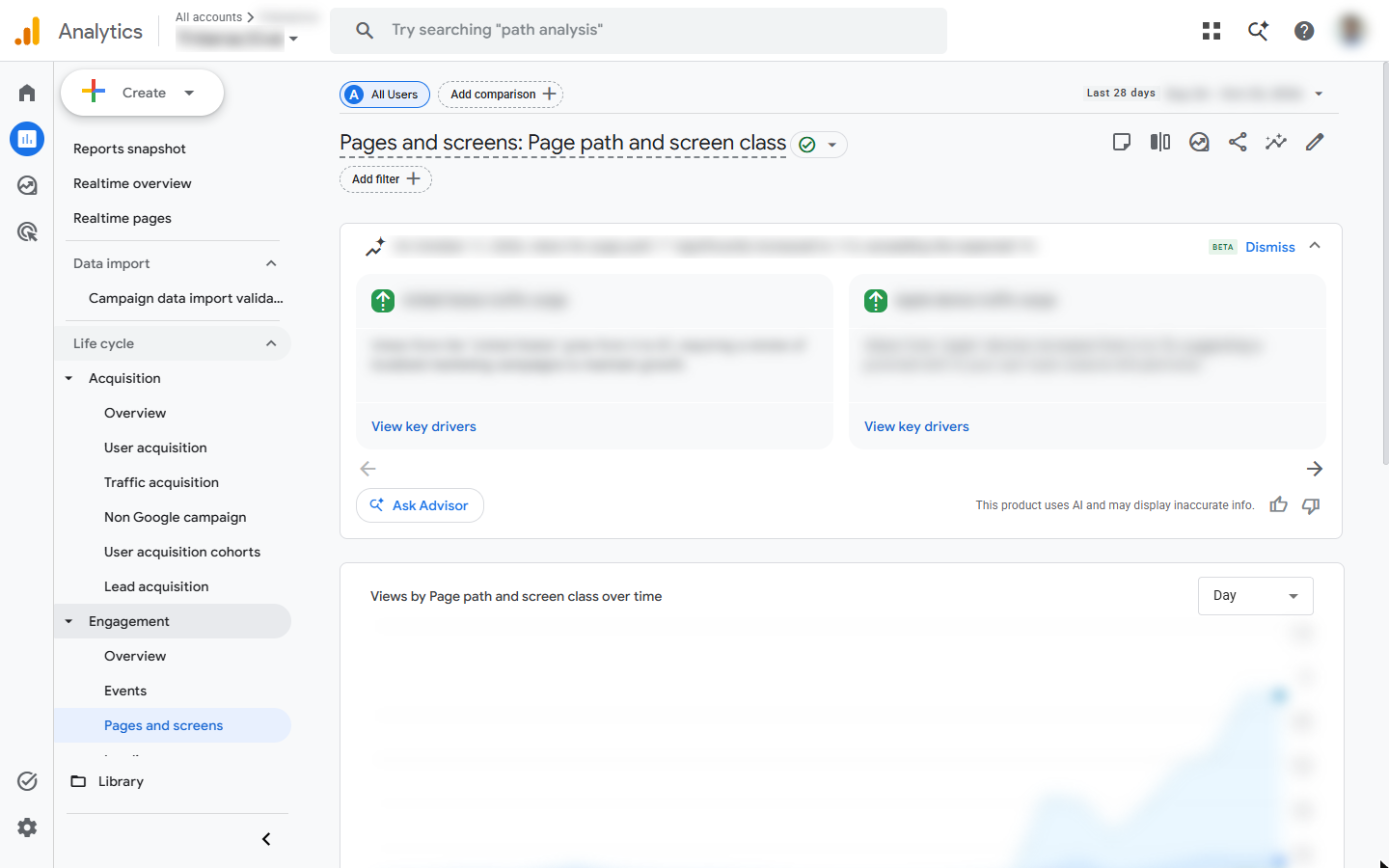The image size is (1389, 868).
Task: Open Reports snapshot
Action: (x=130, y=149)
